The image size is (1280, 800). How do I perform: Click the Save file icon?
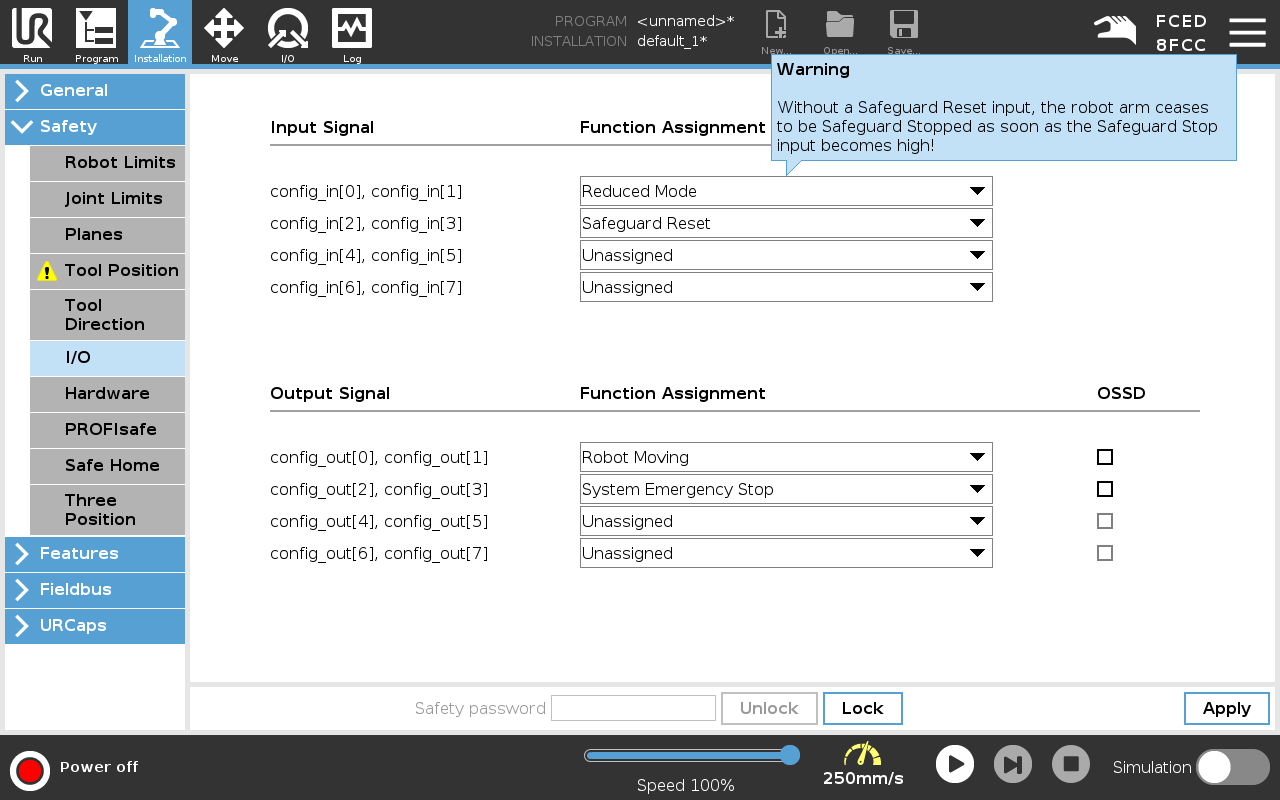click(903, 26)
